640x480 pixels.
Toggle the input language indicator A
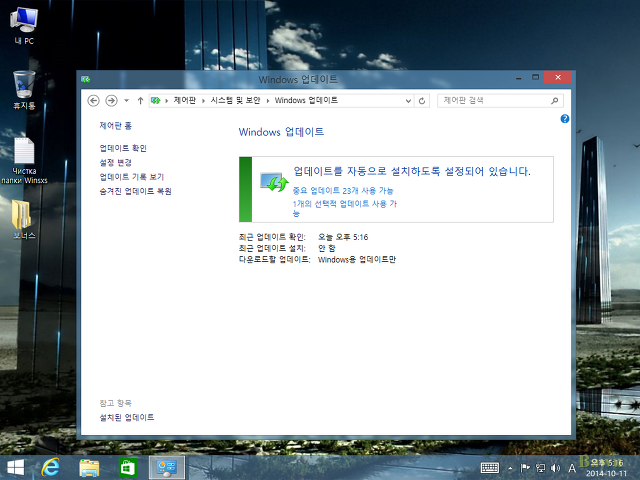572,468
